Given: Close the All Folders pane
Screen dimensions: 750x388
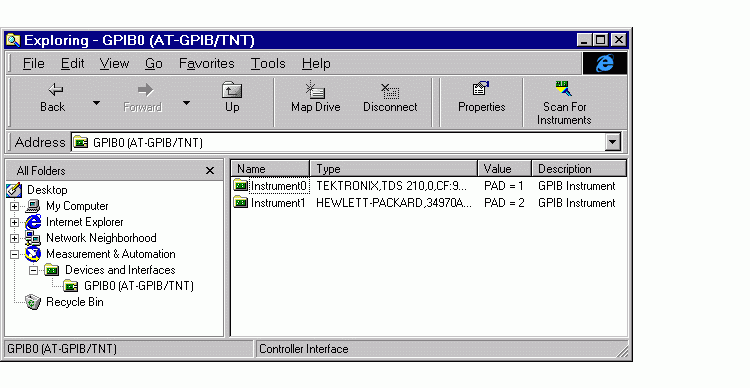Looking at the screenshot, I should (x=210, y=170).
